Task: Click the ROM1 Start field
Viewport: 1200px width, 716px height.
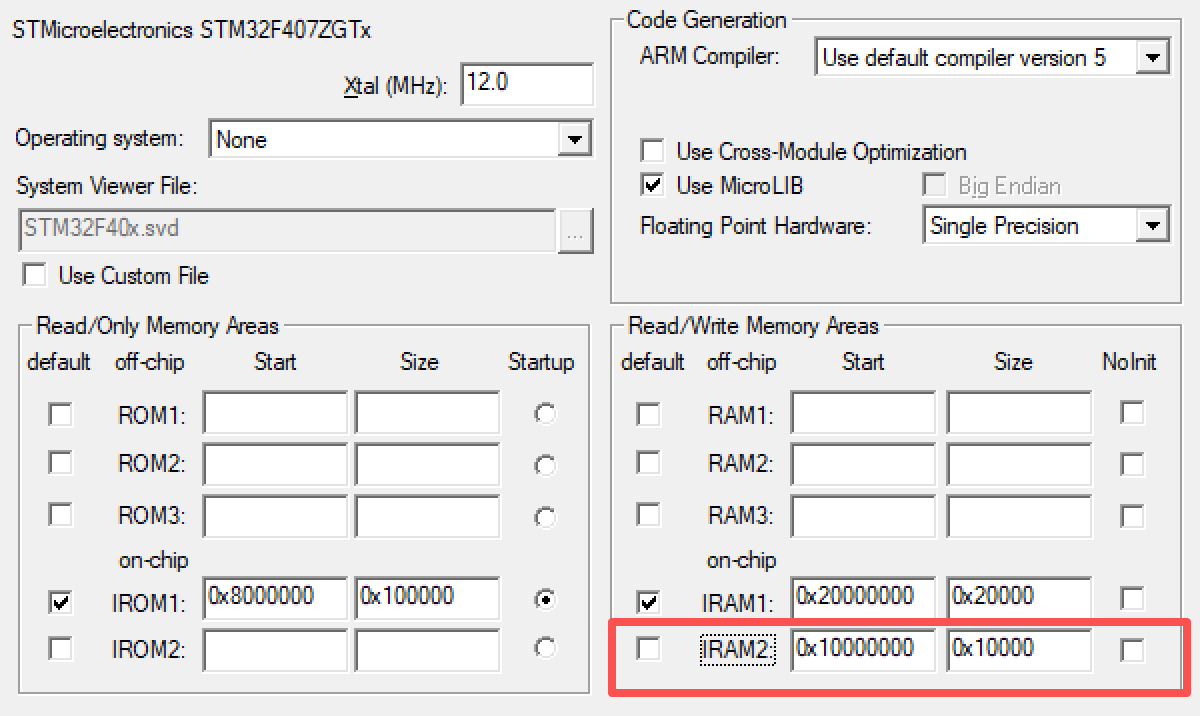Action: 275,413
